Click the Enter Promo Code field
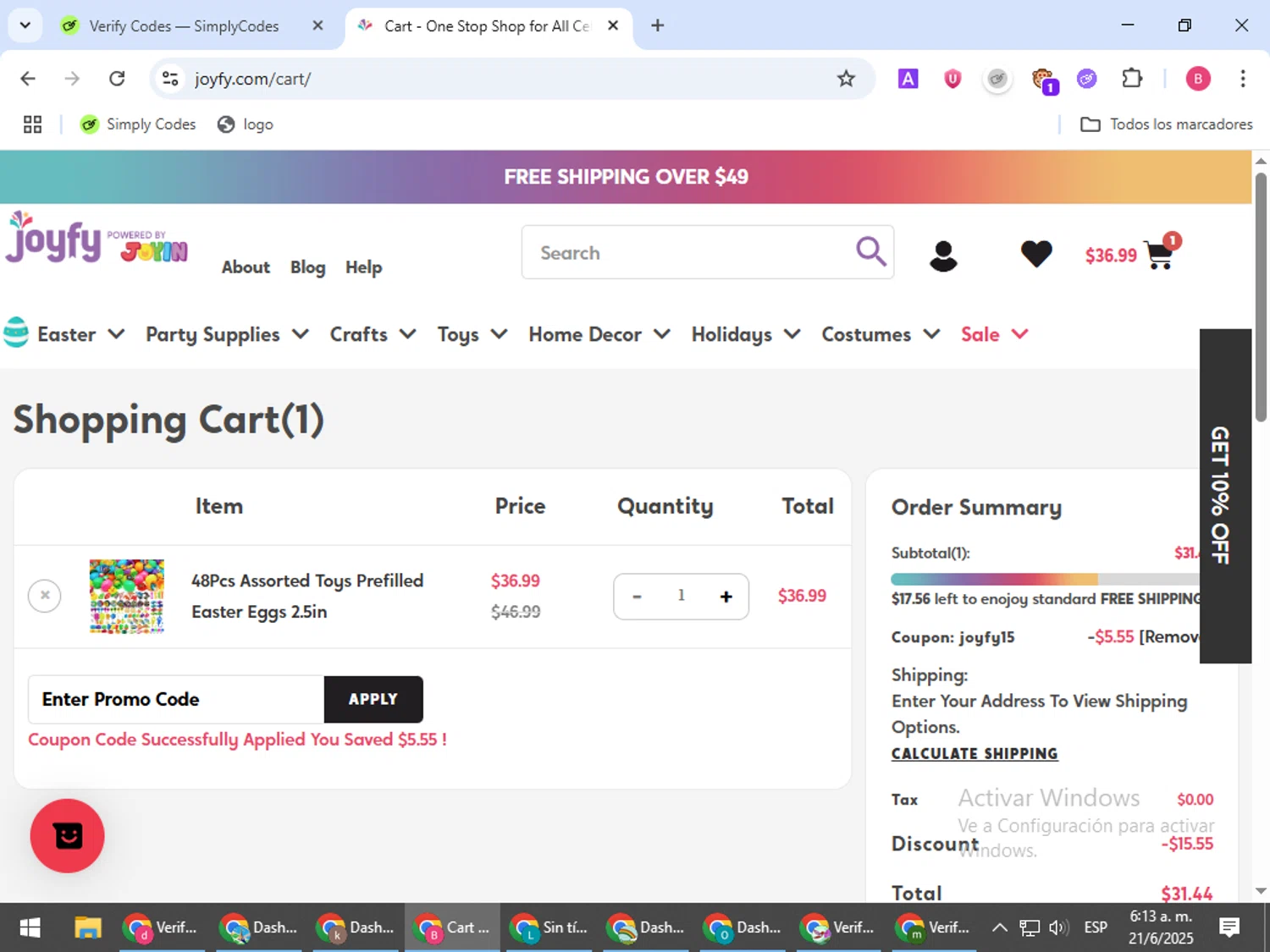The height and width of the screenshot is (952, 1270). click(176, 699)
